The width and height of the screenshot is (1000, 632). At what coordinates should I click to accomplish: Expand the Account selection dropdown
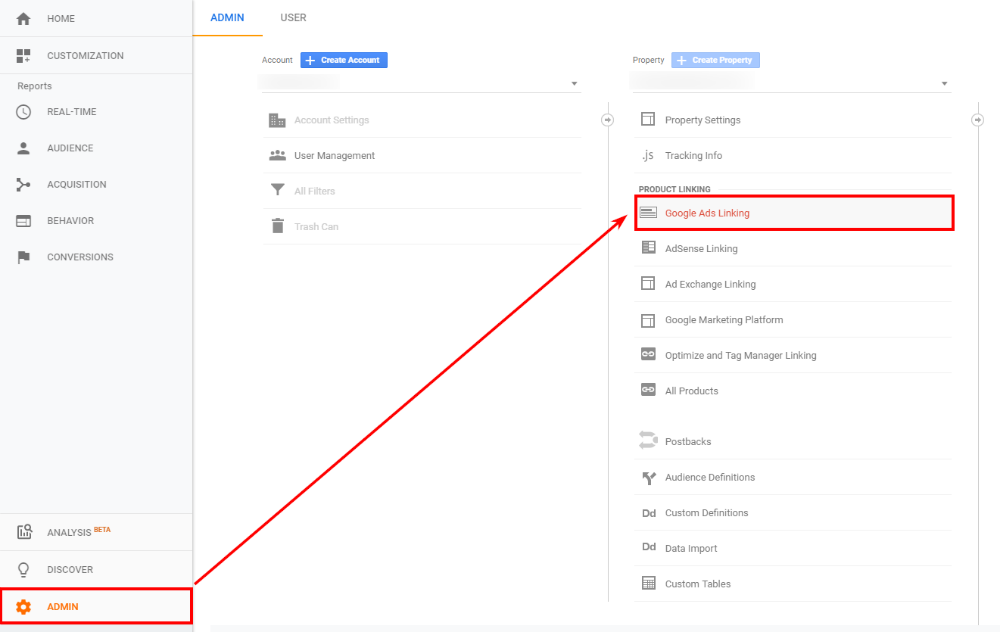coord(574,84)
